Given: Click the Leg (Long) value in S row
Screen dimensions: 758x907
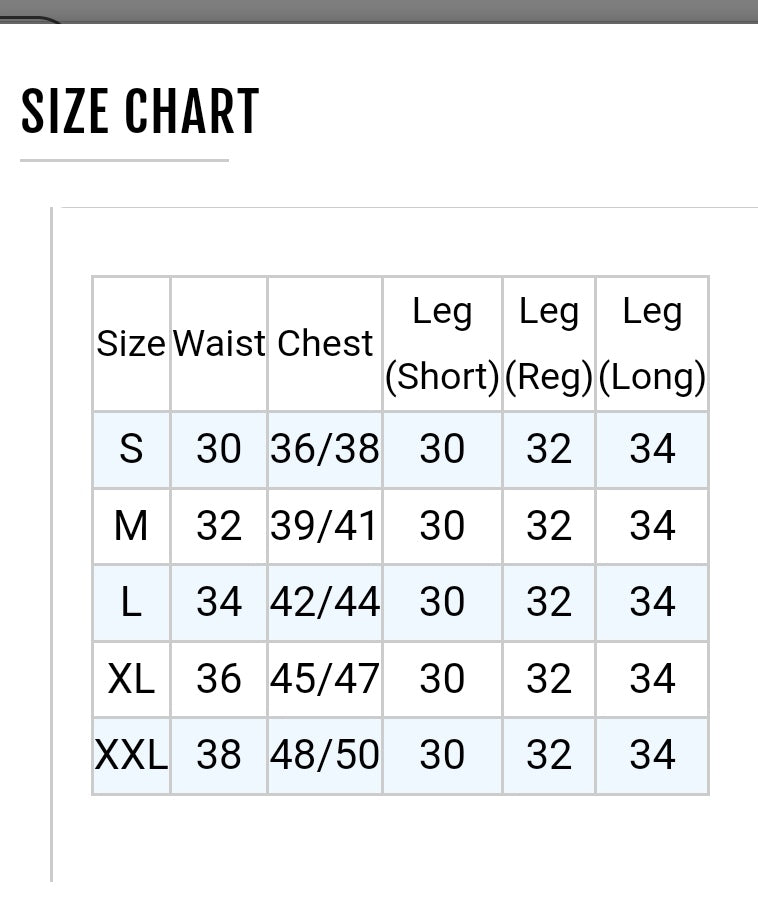Looking at the screenshot, I should coord(652,449).
